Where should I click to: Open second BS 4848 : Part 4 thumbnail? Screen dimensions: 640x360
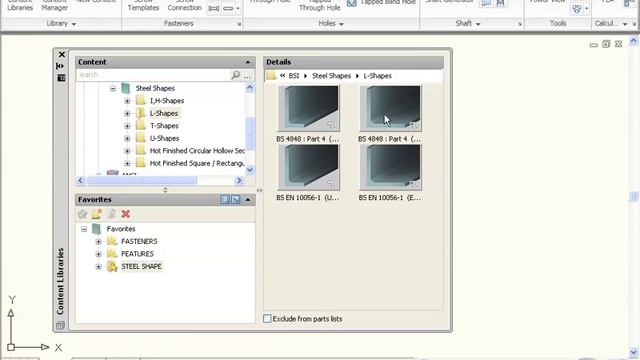pyautogui.click(x=390, y=109)
